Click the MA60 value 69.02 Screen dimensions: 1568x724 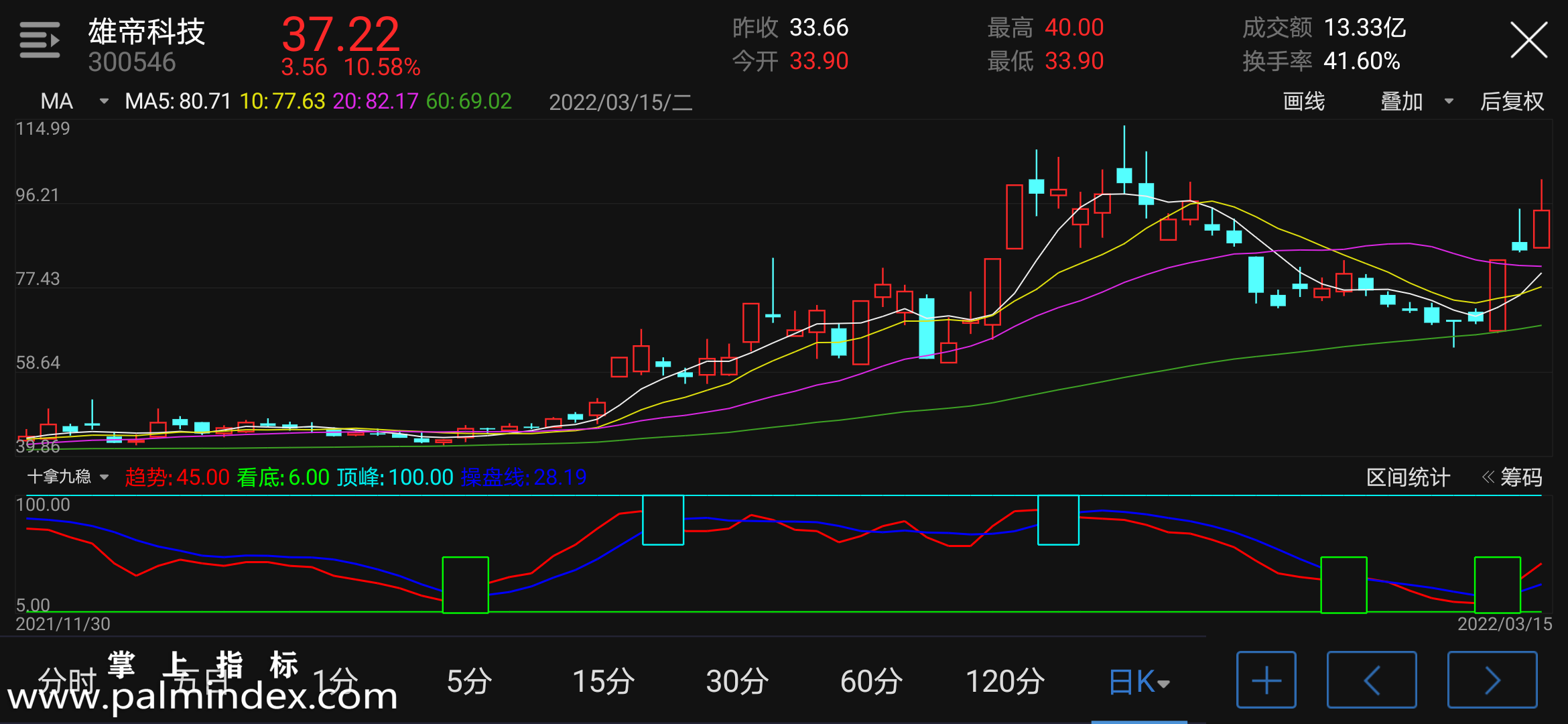468,101
